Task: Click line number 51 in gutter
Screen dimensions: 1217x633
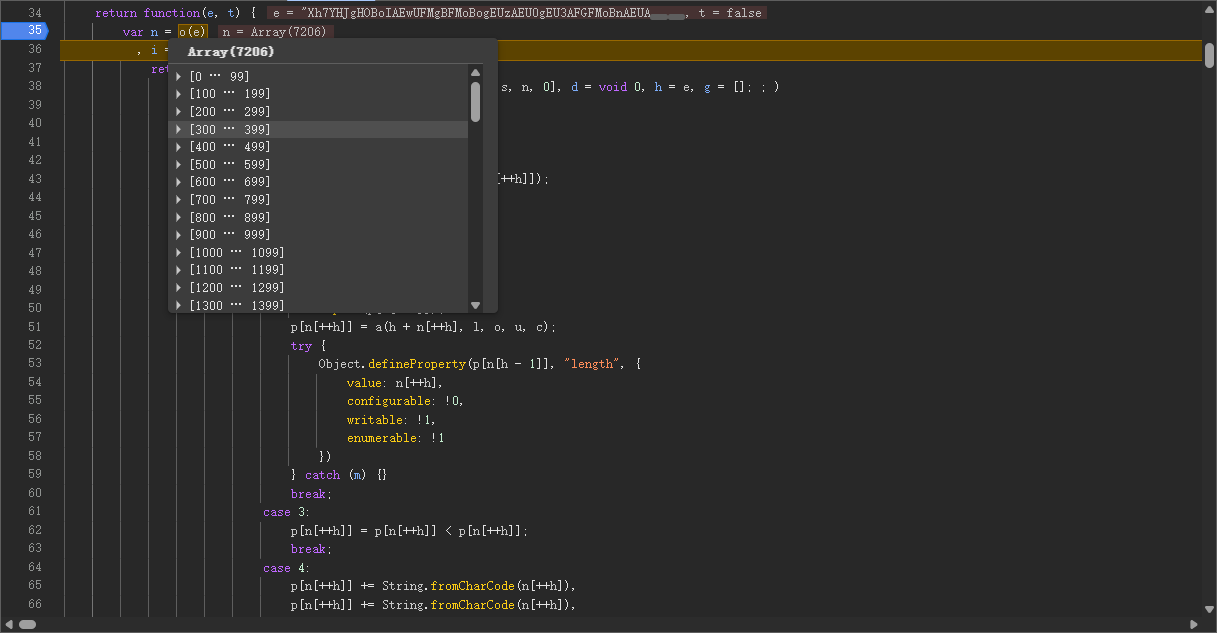Action: pos(35,327)
